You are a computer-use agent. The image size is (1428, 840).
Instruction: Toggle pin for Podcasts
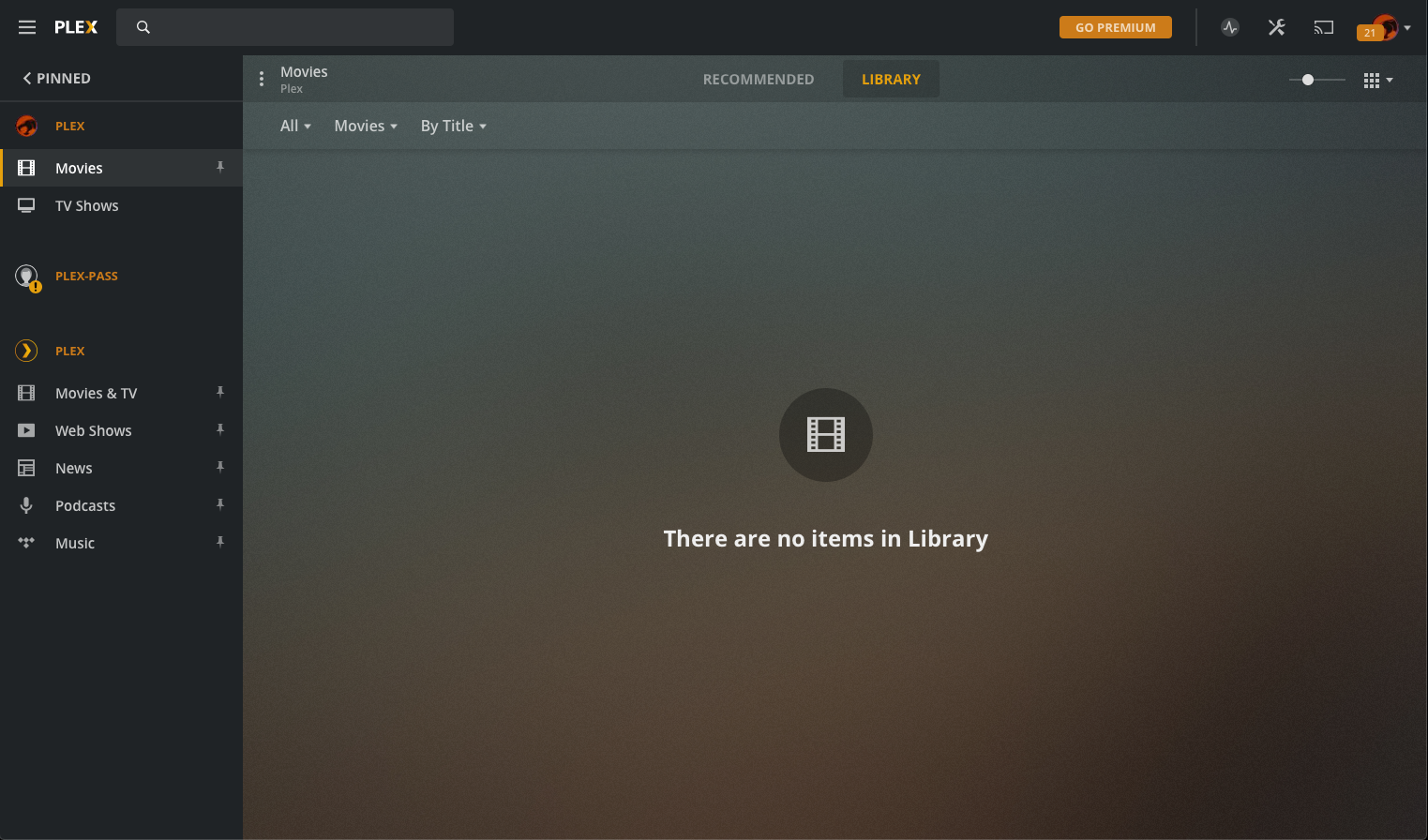(220, 505)
